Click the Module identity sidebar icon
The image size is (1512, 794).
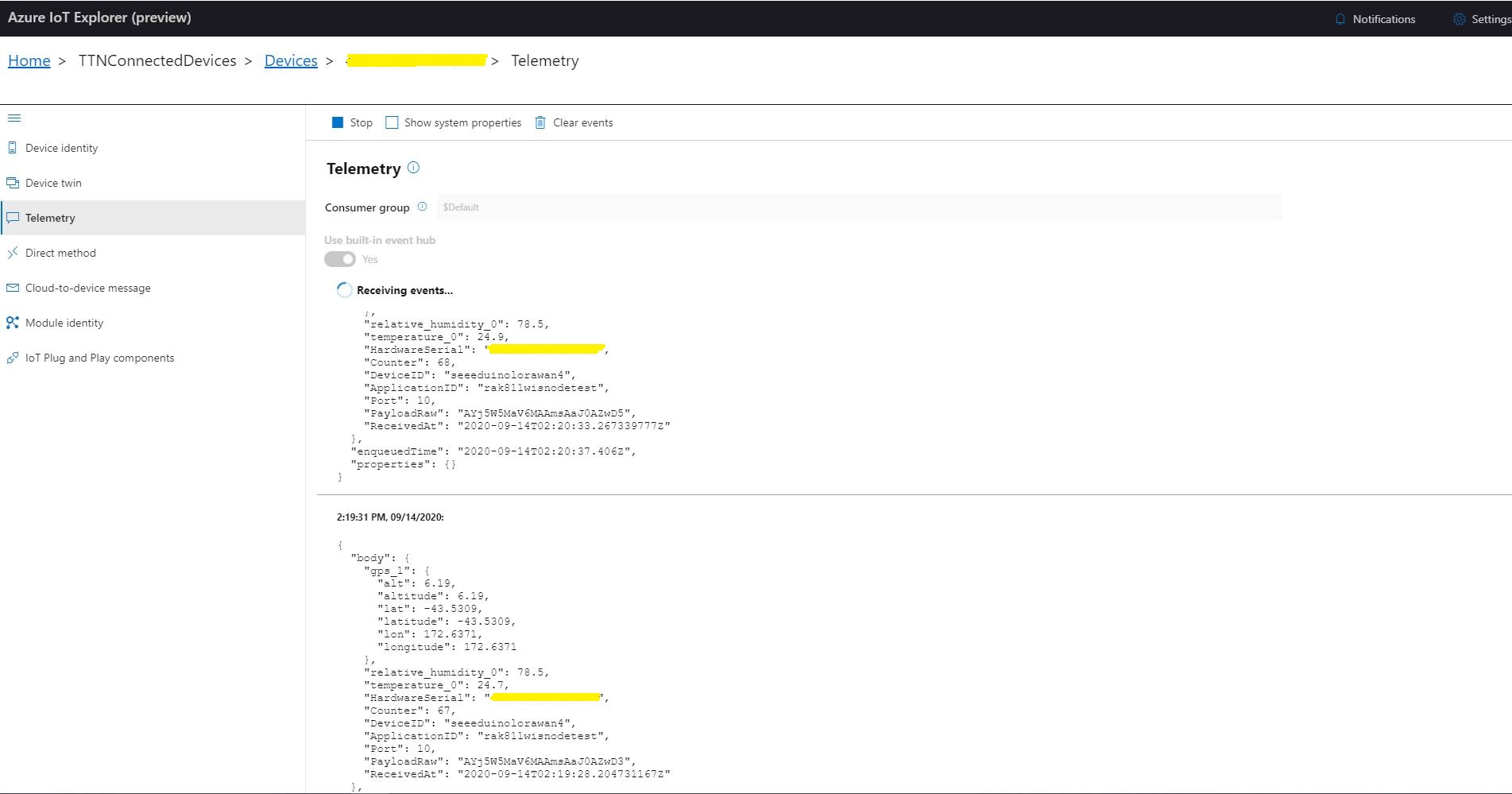(13, 322)
